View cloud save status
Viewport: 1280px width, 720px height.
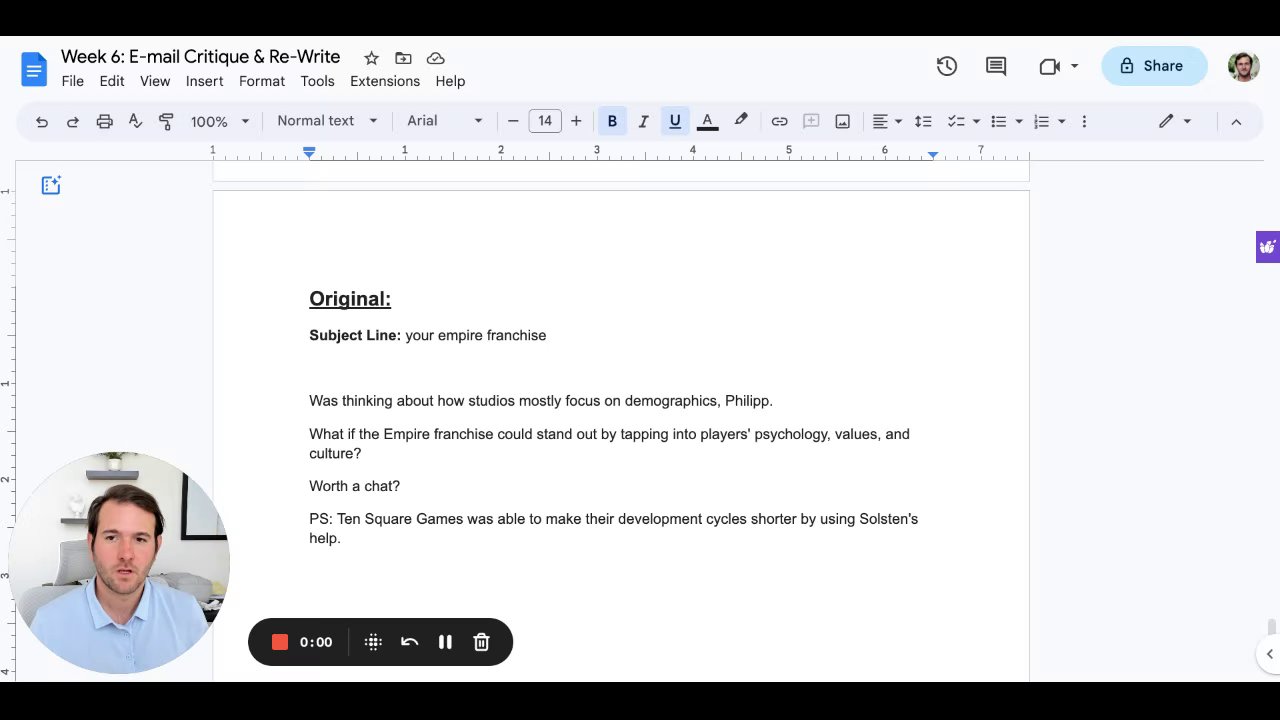point(435,58)
